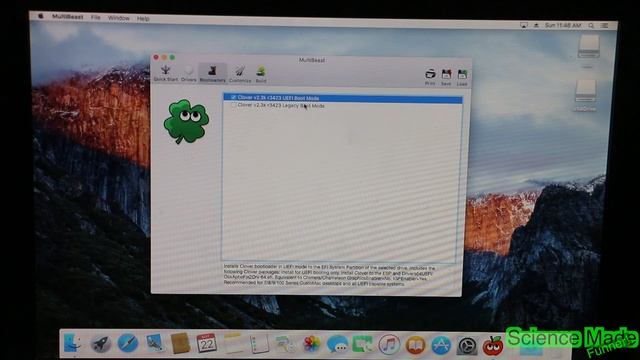Open Launchpad from the dock
This screenshot has height=360, width=640.
tap(101, 344)
